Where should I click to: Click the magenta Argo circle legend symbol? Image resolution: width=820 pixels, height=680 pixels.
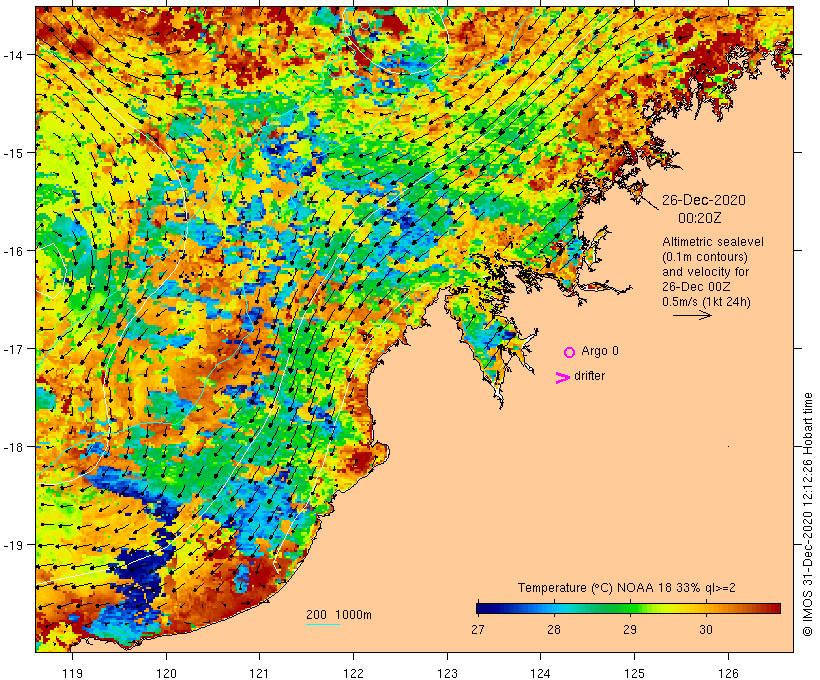pos(569,352)
